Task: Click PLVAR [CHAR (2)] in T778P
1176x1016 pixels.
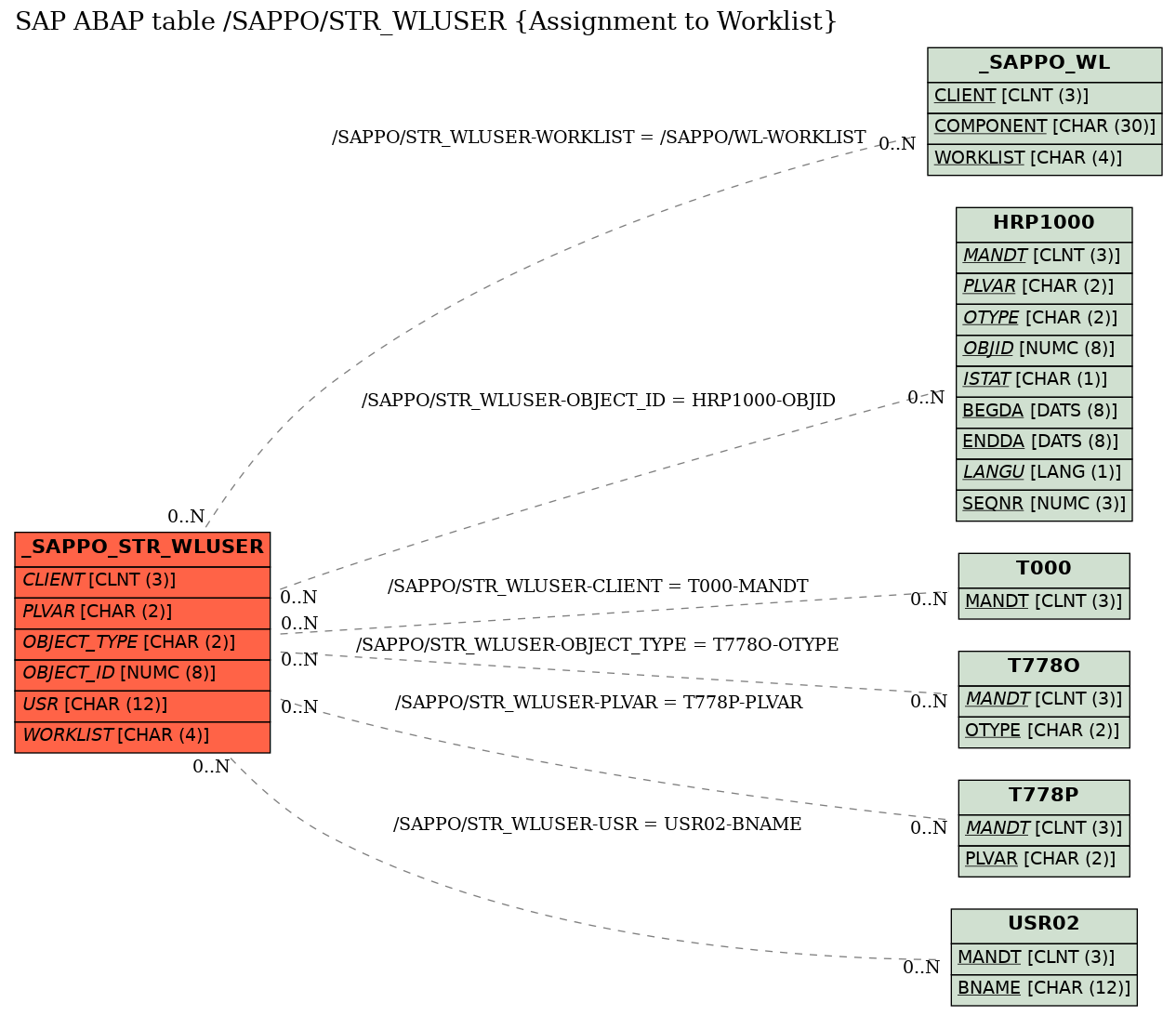Action: (x=1044, y=860)
